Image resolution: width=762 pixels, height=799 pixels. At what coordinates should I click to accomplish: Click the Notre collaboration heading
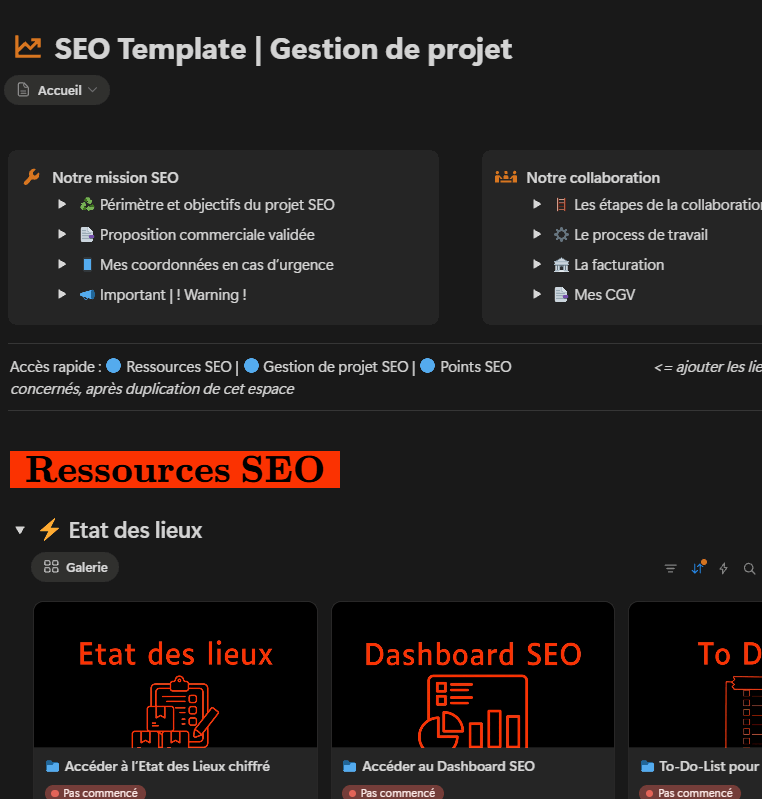[x=593, y=177]
